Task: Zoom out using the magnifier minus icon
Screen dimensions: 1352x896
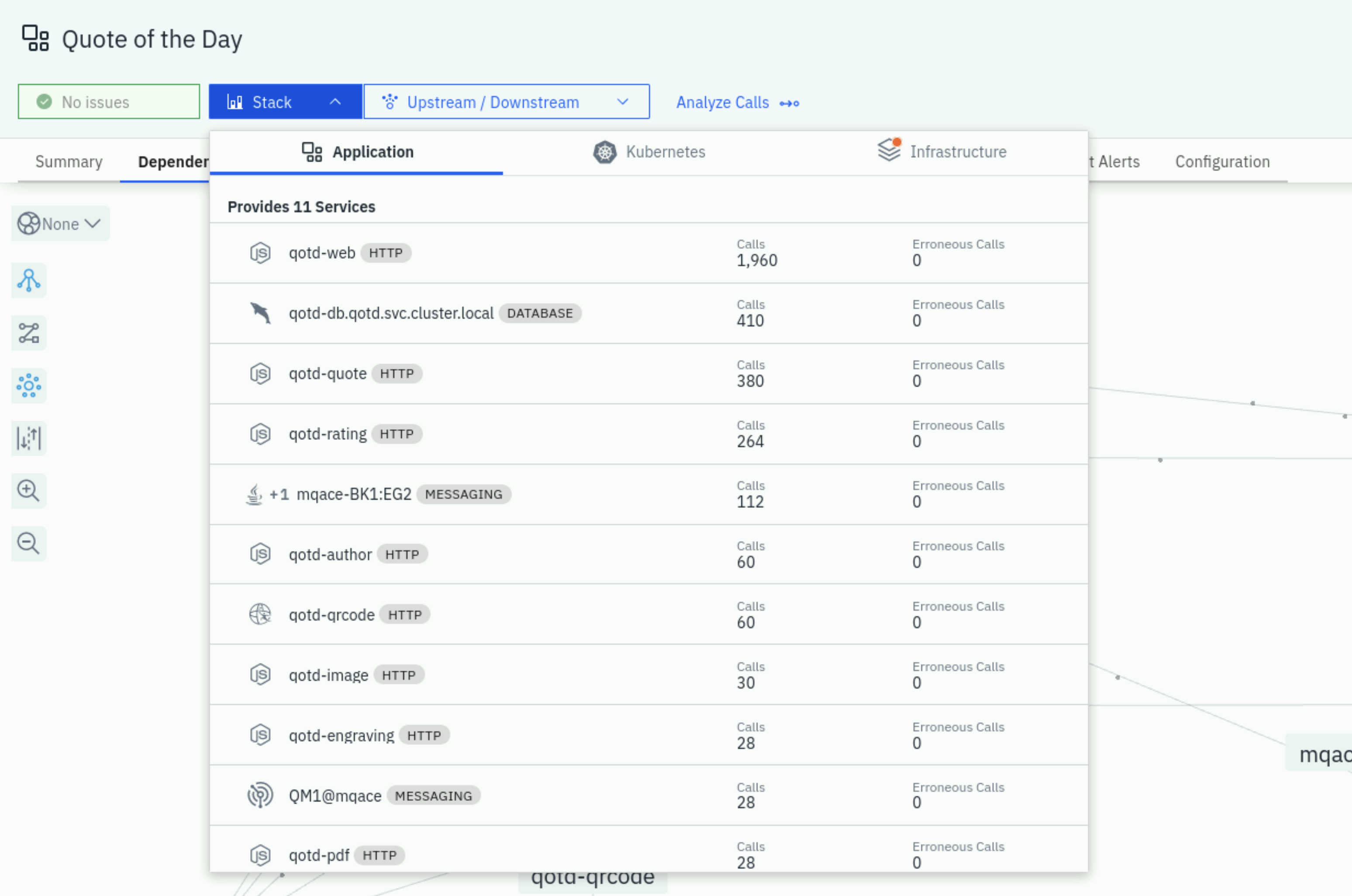Action: (x=28, y=543)
